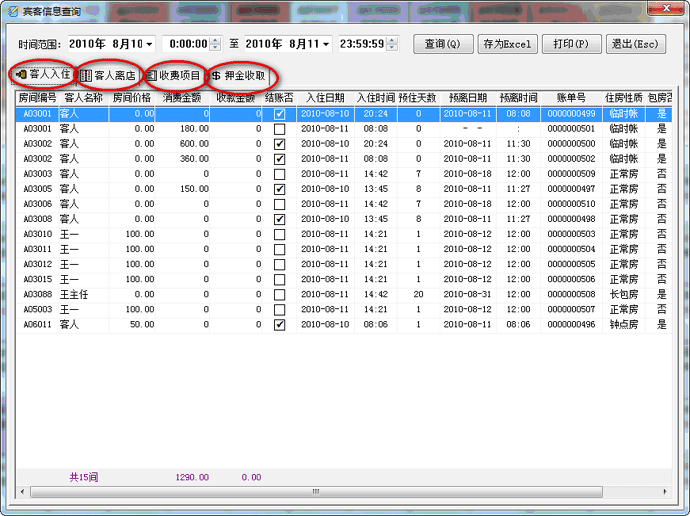Open the start date dropdown (8月10)
This screenshot has width=690, height=516.
(150, 44)
